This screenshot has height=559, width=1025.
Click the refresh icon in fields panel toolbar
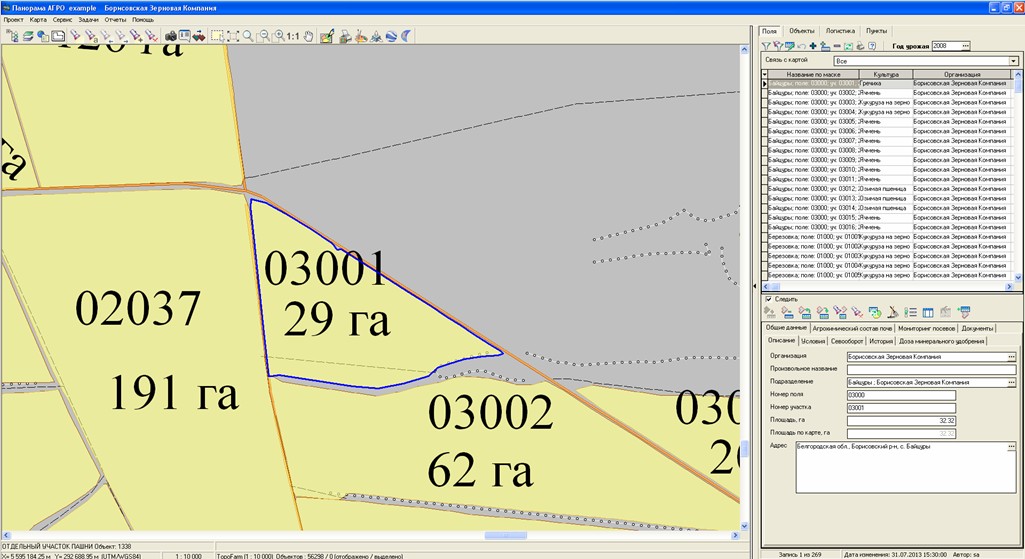coord(848,46)
